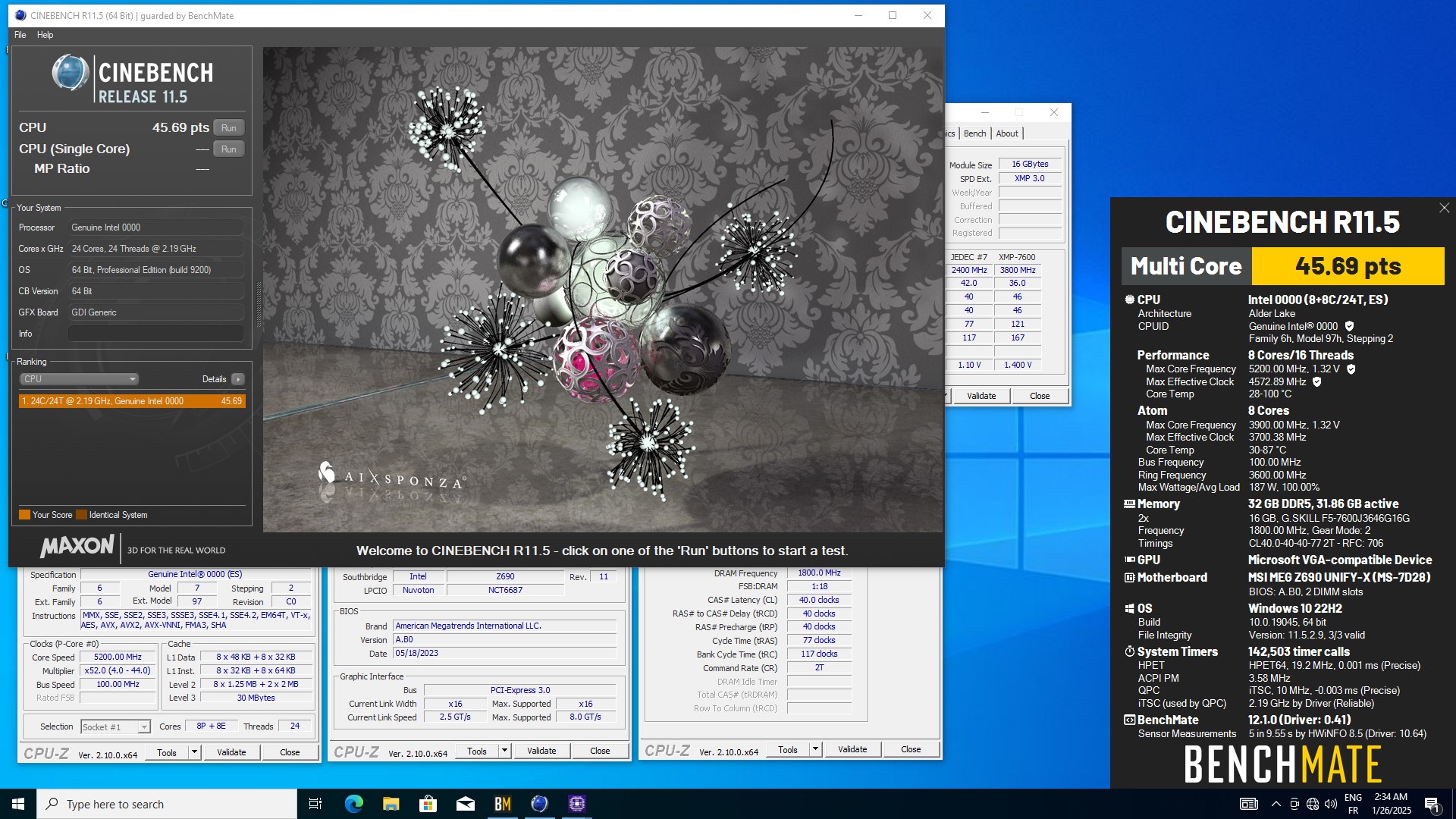Image resolution: width=1456 pixels, height=819 pixels.
Task: Expand Tools arrow in CPU-Z CPU window
Action: click(194, 752)
